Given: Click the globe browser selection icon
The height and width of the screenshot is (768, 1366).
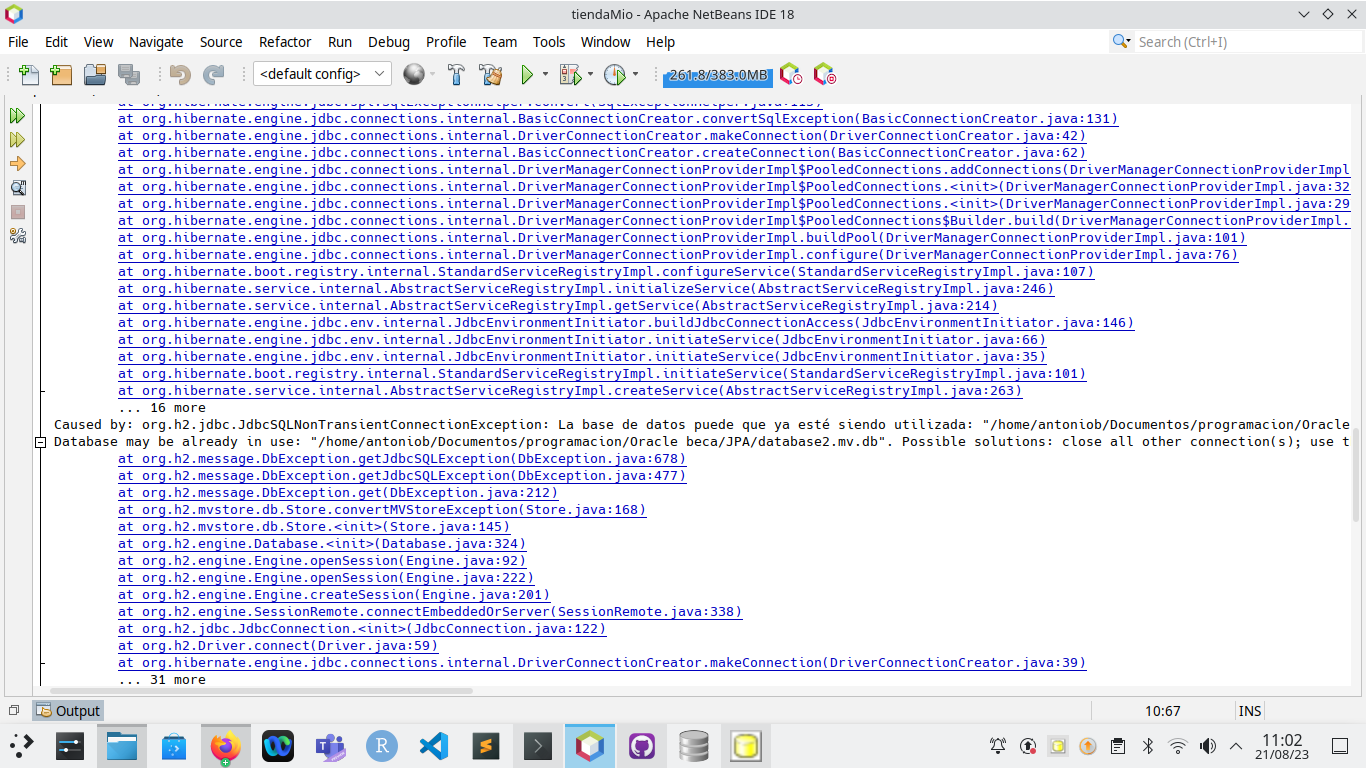Looking at the screenshot, I should (x=413, y=74).
